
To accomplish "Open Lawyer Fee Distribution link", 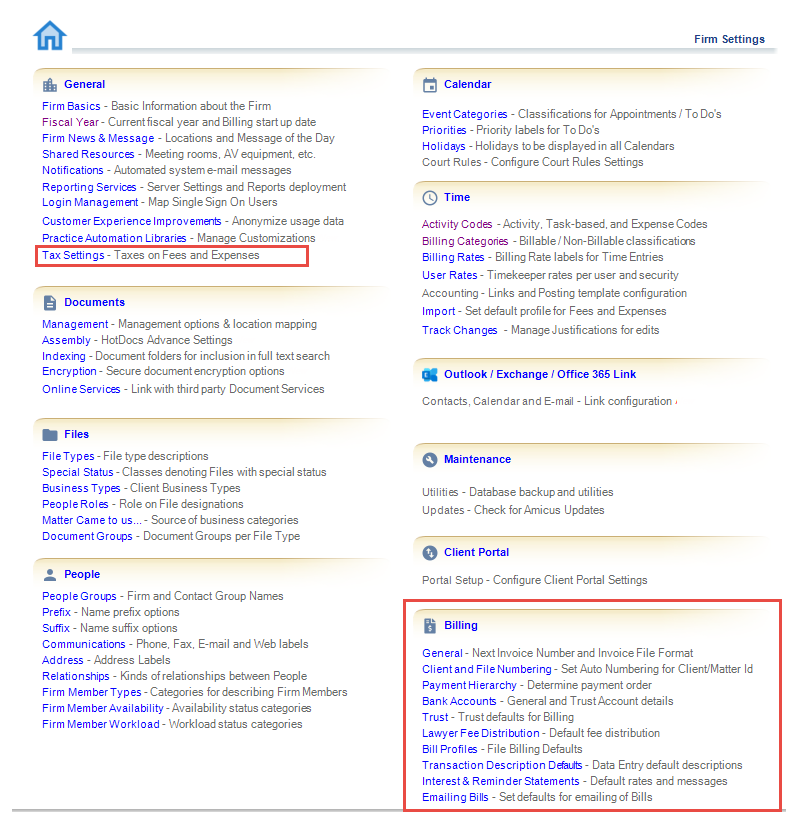I will click(481, 734).
